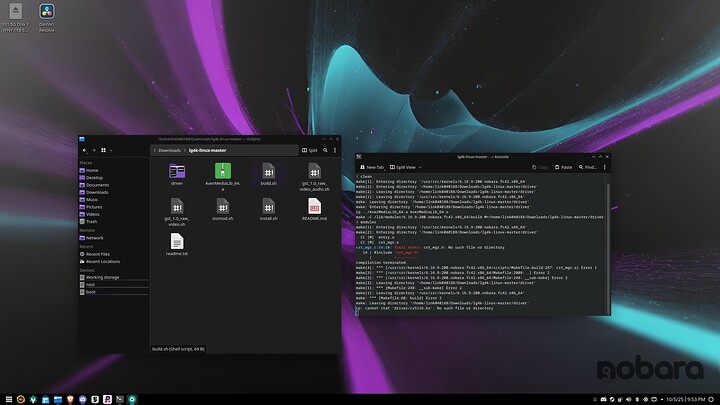This screenshot has width=720, height=405.
Task: Open Discord tray icon
Action: coord(603,399)
